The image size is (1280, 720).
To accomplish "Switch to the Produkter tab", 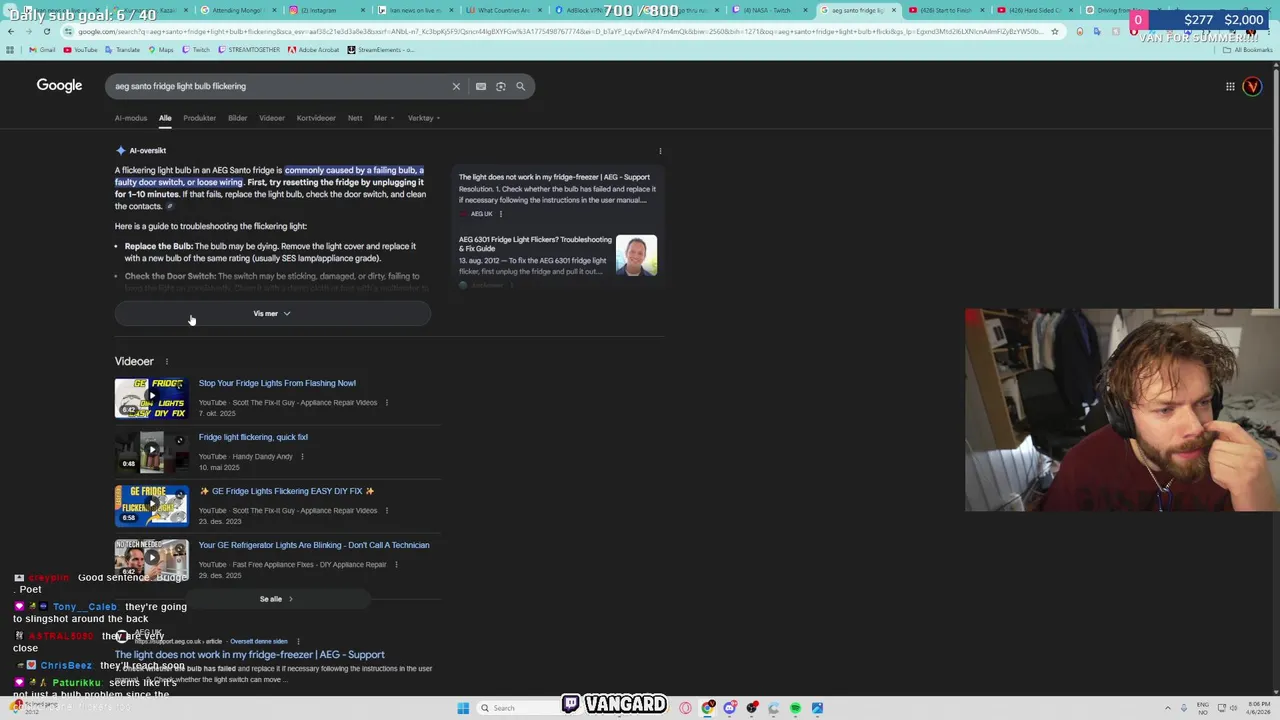I will point(199,118).
